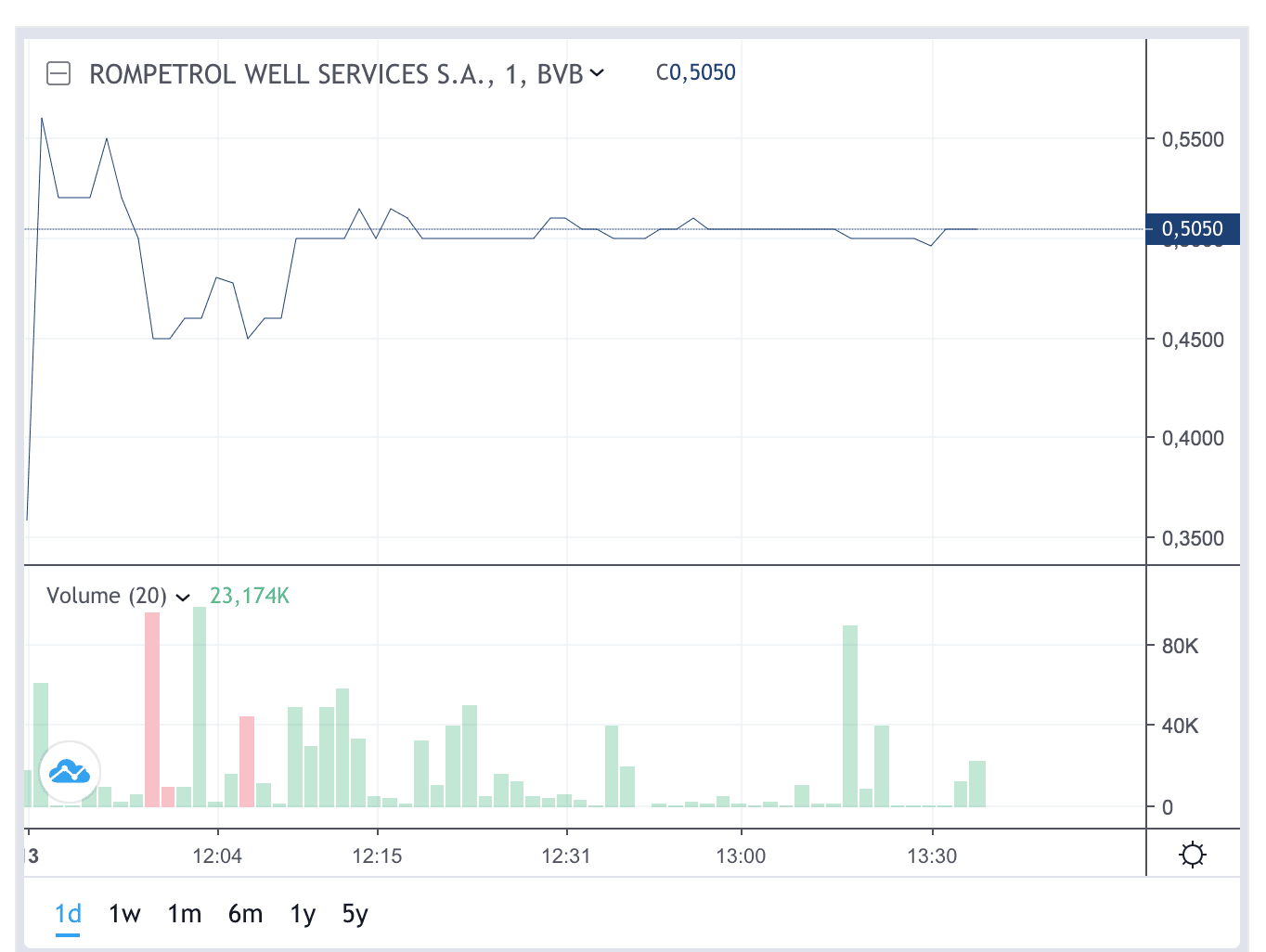This screenshot has height=952, width=1266.
Task: Select the 1d time range
Action: tap(68, 914)
